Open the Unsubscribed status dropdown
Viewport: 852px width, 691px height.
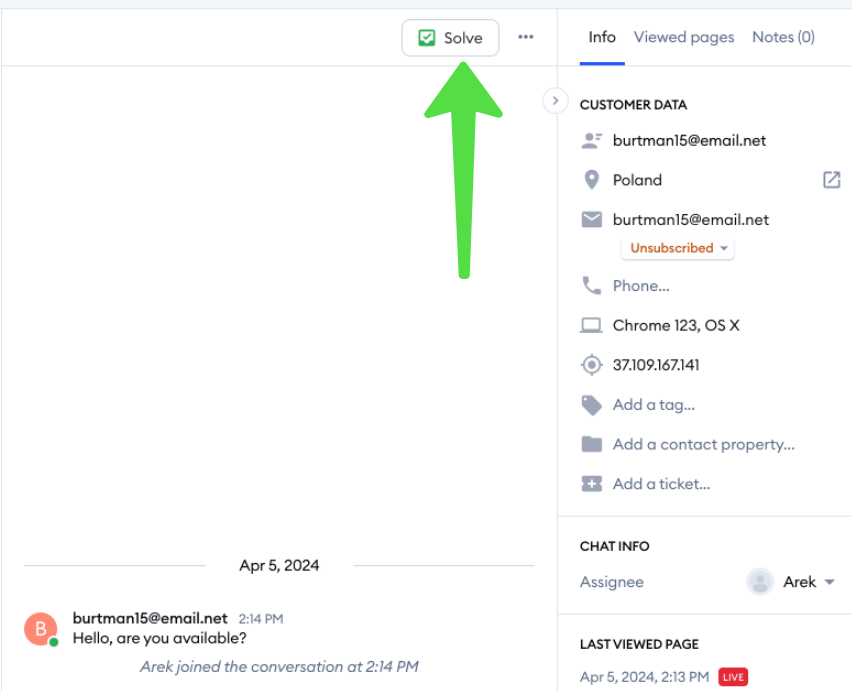(677, 247)
